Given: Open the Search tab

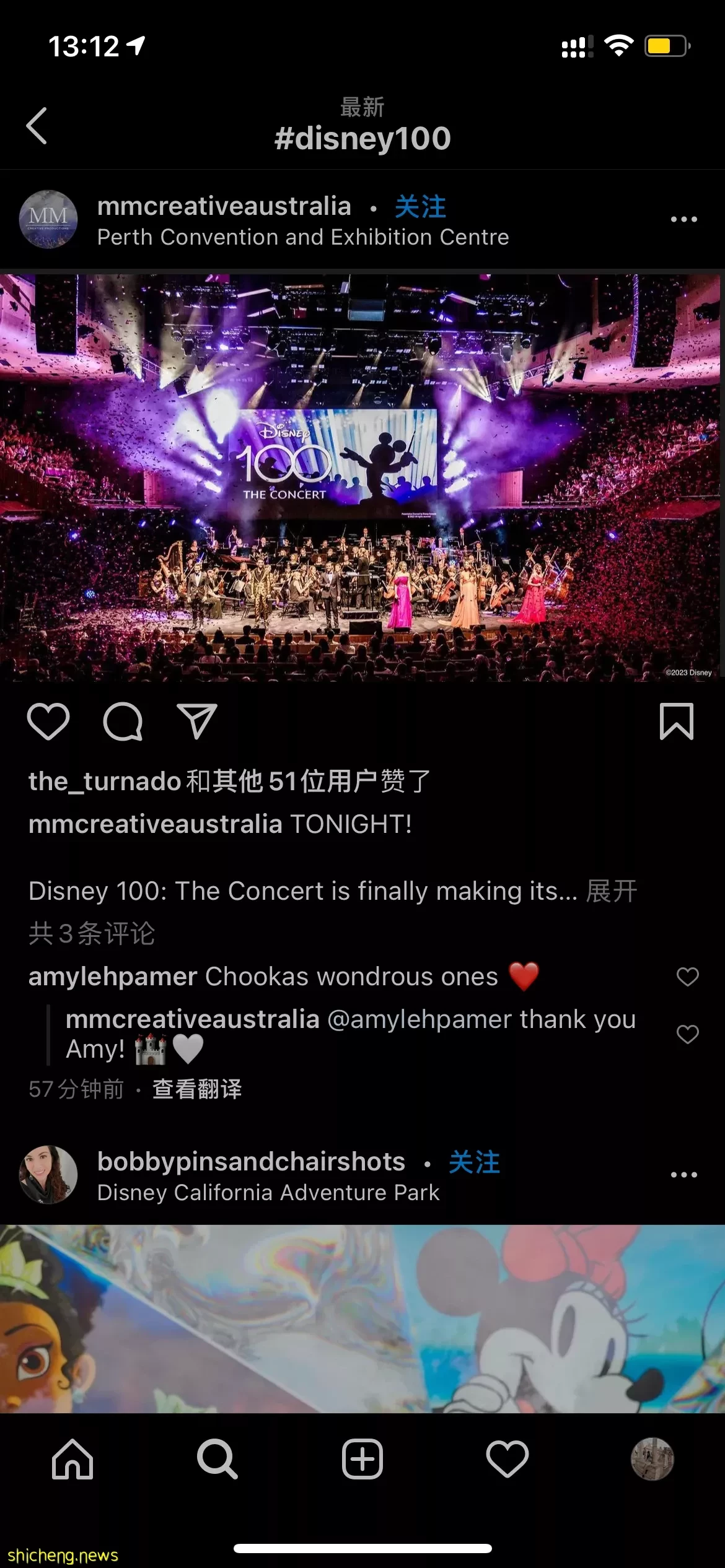Looking at the screenshot, I should click(217, 1459).
